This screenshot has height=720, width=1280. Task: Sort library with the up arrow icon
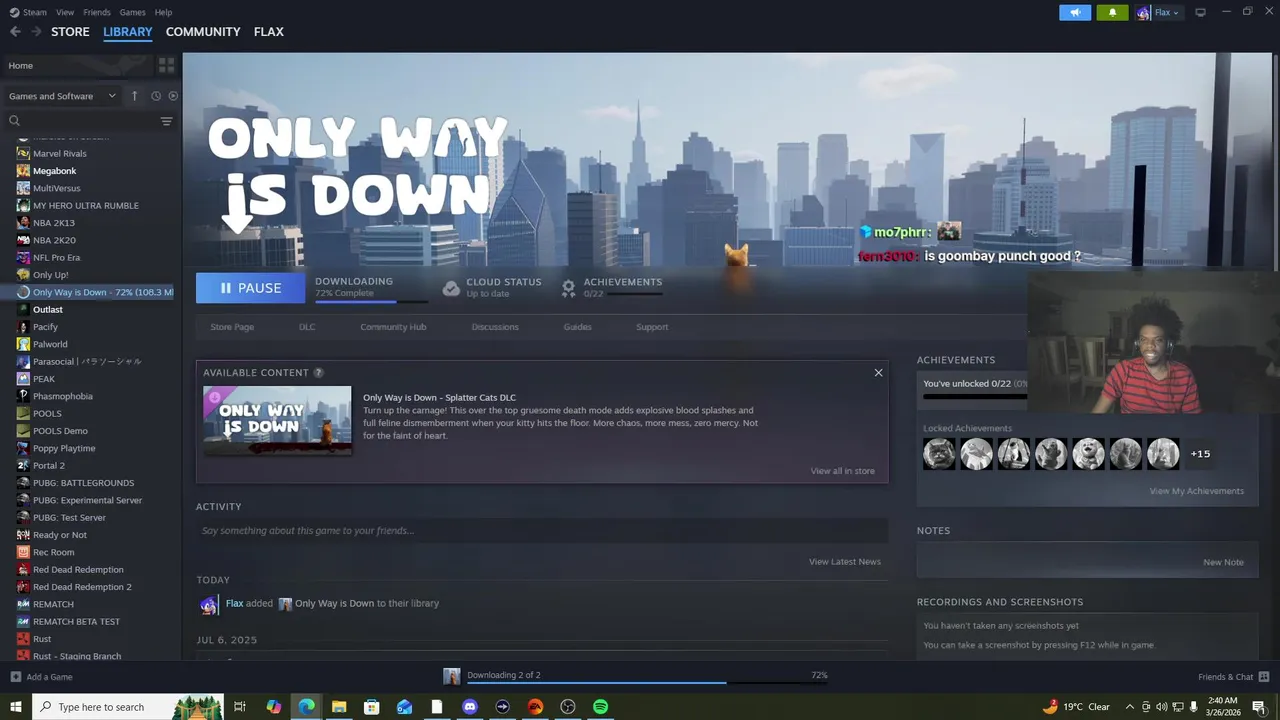click(x=135, y=96)
